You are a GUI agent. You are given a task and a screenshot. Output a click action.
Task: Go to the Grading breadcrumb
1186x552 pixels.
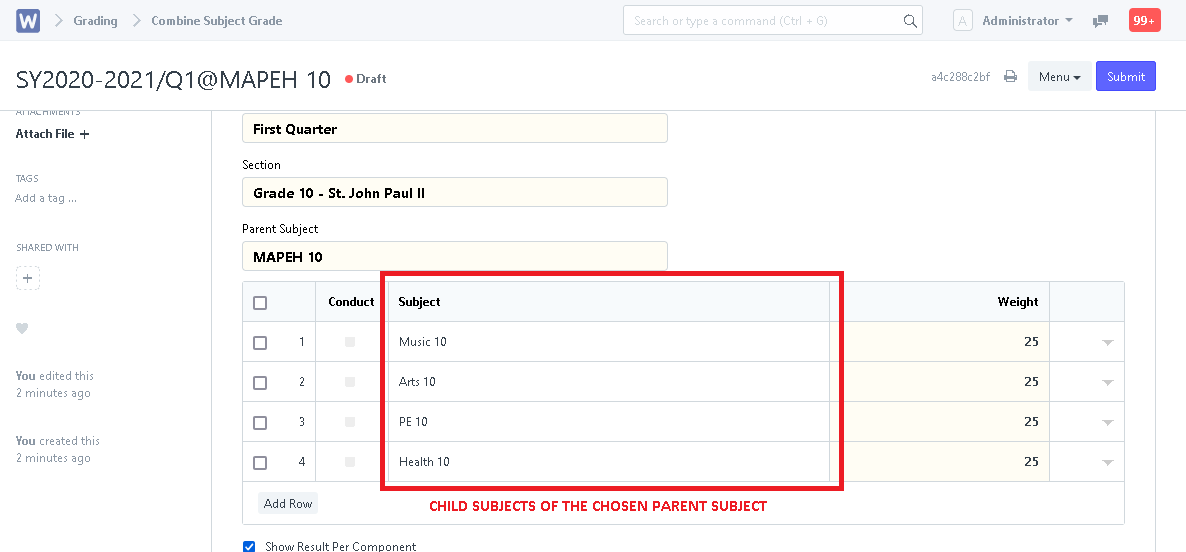click(x=95, y=20)
